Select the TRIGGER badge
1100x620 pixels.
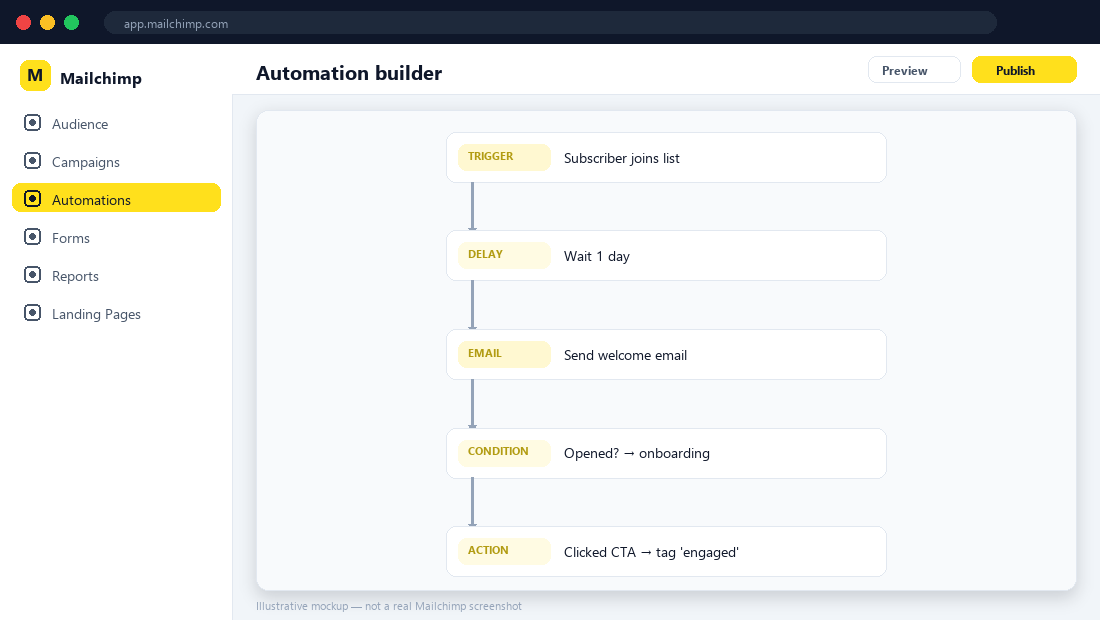(504, 157)
